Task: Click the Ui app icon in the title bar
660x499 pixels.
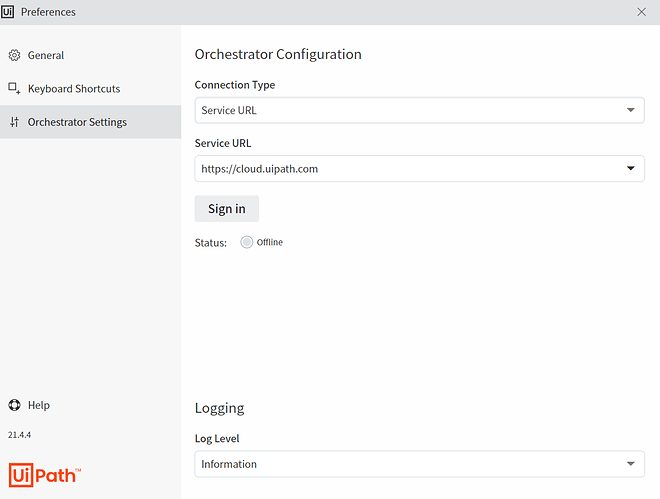Action: tap(7, 12)
